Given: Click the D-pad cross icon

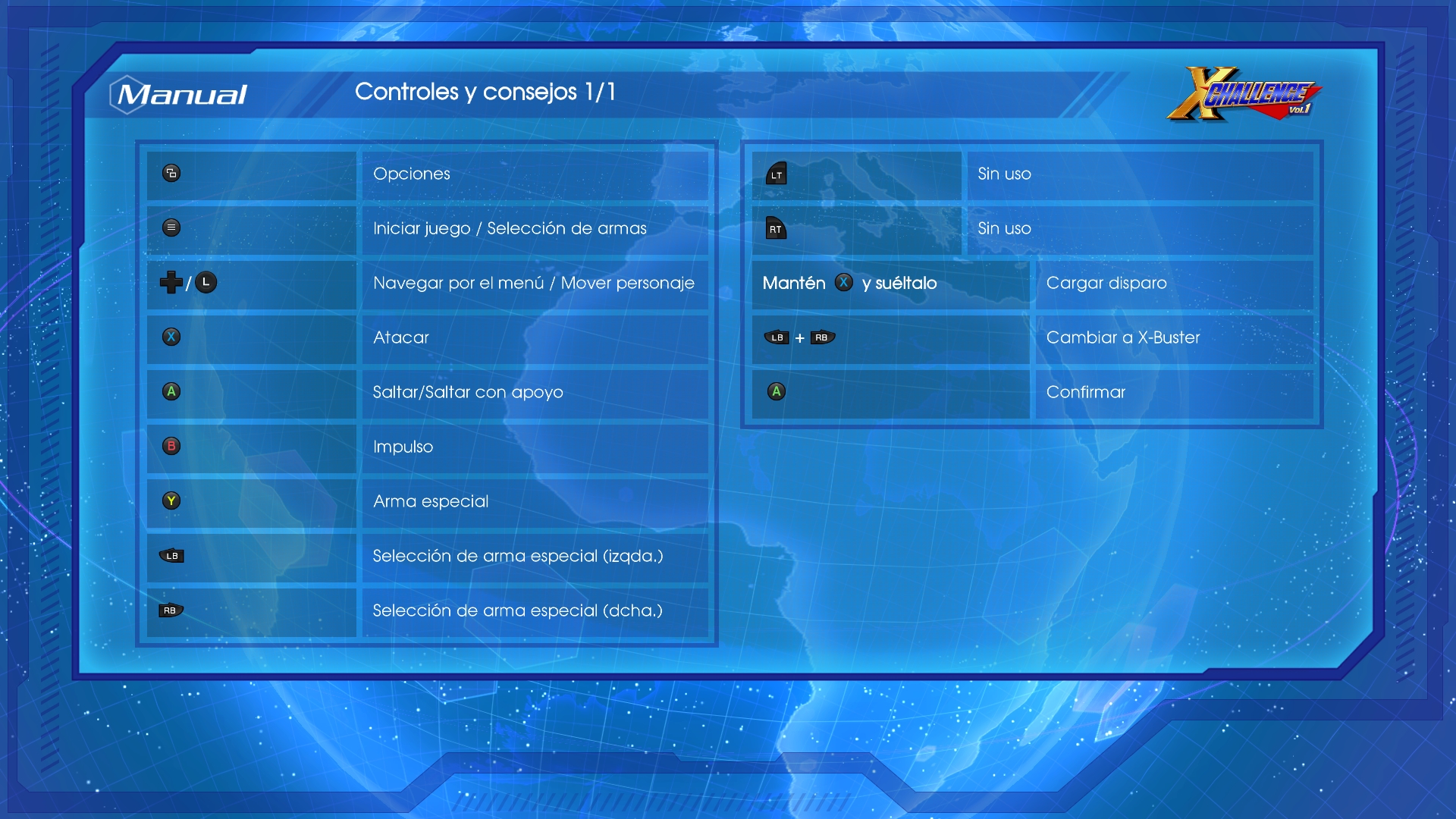Looking at the screenshot, I should [171, 282].
